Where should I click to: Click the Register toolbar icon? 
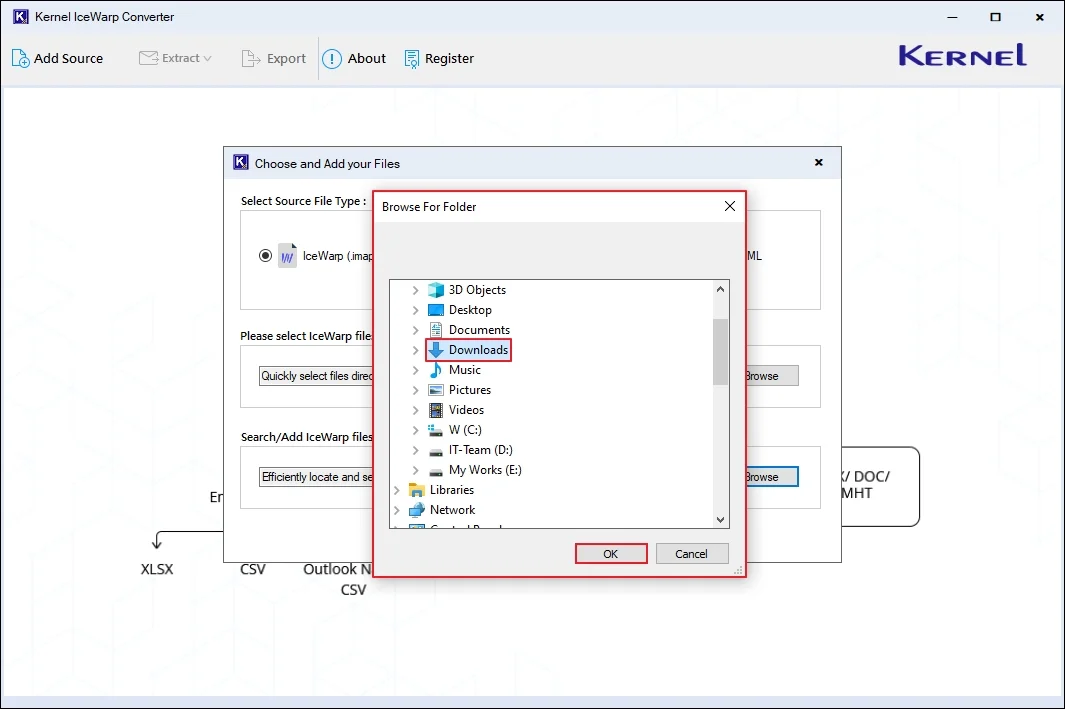pos(412,59)
